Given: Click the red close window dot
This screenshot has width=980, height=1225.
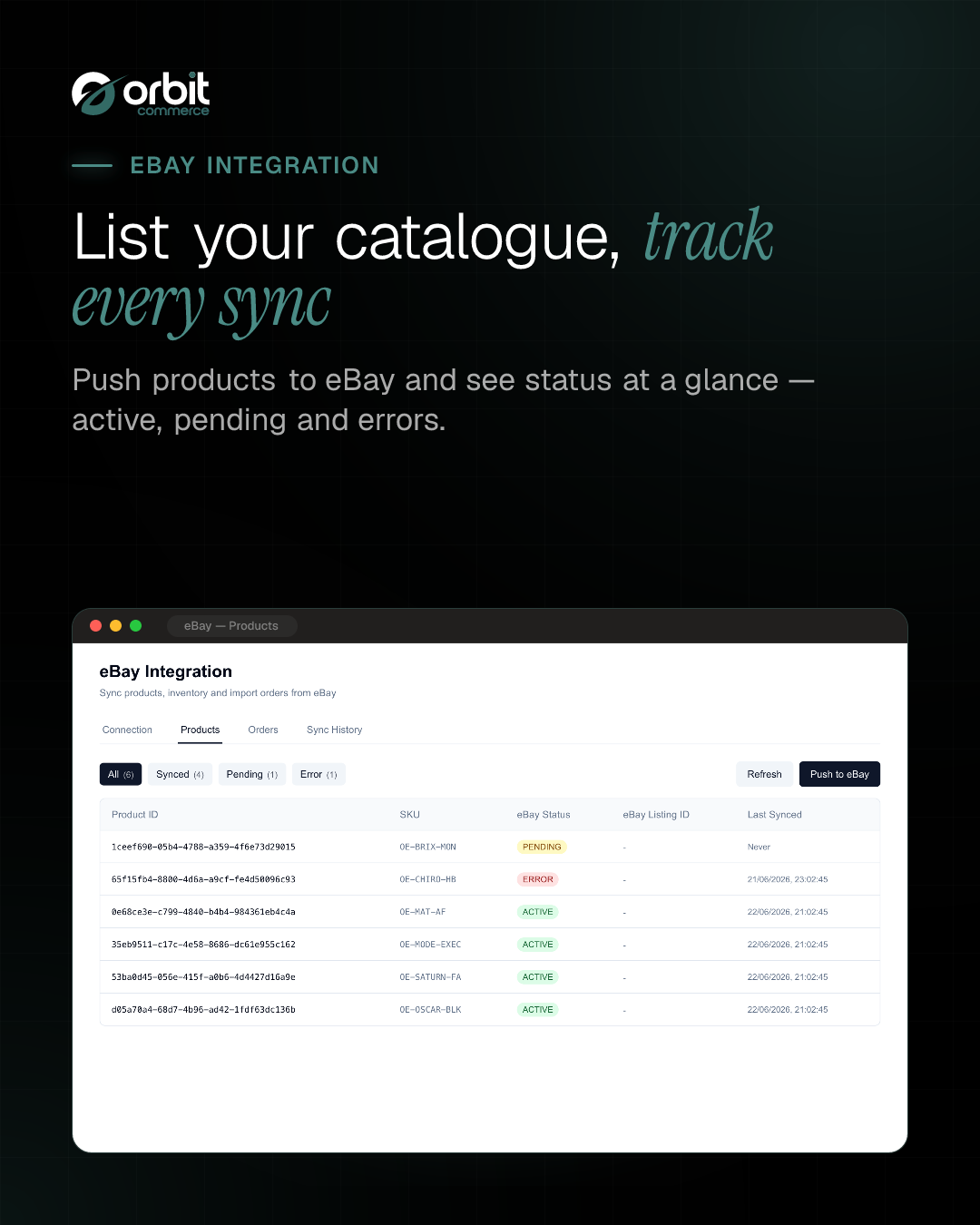Looking at the screenshot, I should [95, 626].
